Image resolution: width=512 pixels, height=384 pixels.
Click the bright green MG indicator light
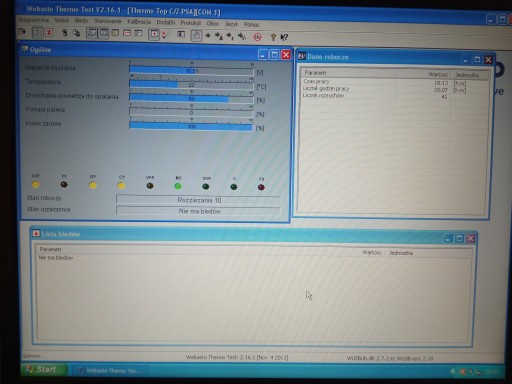(x=178, y=186)
